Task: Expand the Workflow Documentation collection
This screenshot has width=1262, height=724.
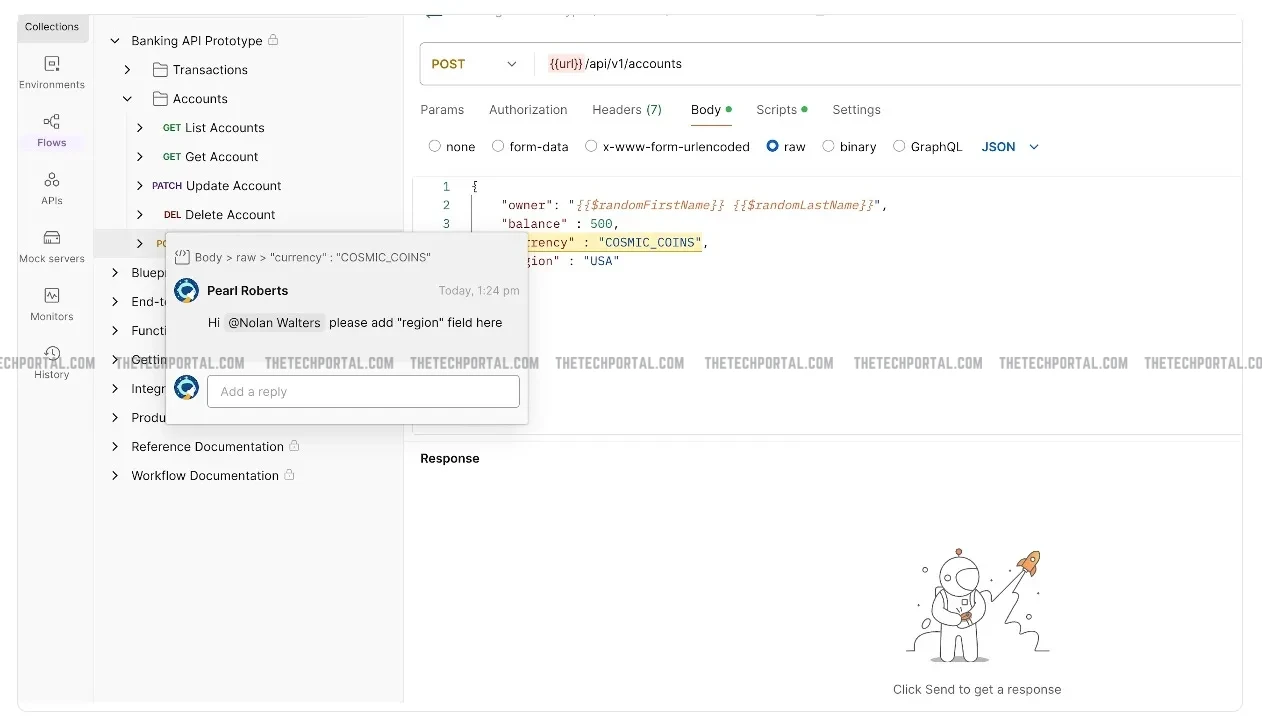Action: 115,476
